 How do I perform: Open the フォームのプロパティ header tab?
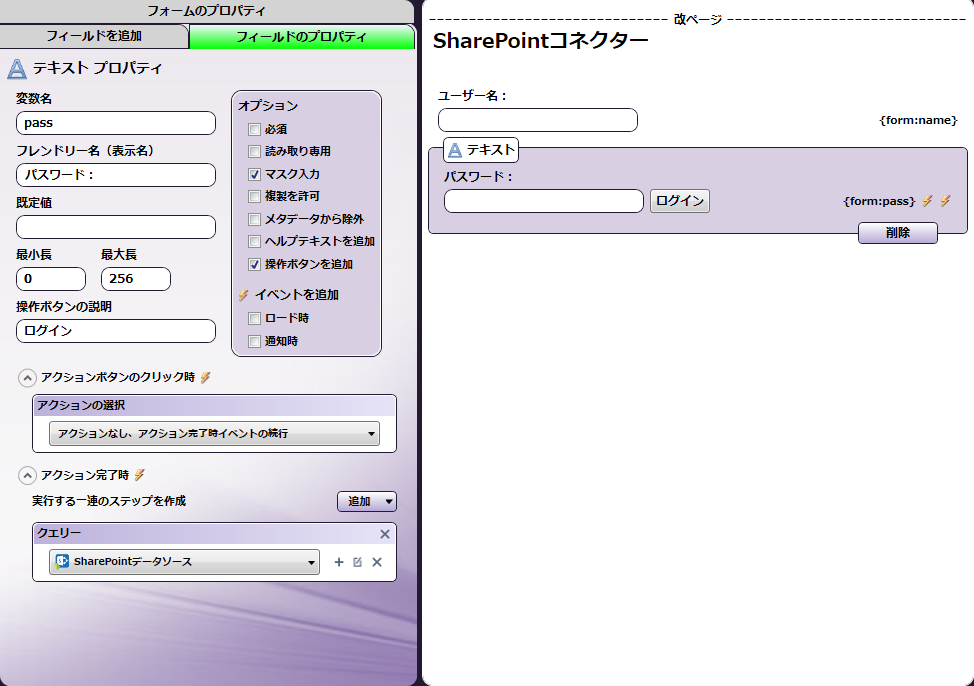pos(206,11)
